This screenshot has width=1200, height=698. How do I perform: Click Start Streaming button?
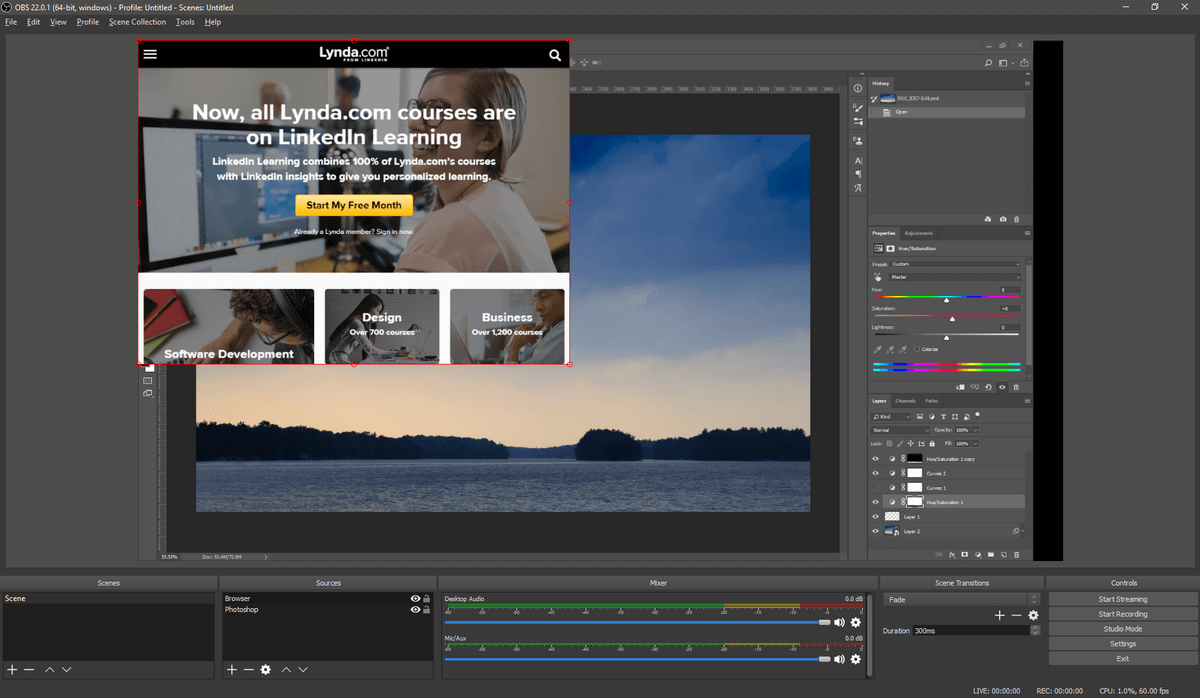pos(1123,599)
